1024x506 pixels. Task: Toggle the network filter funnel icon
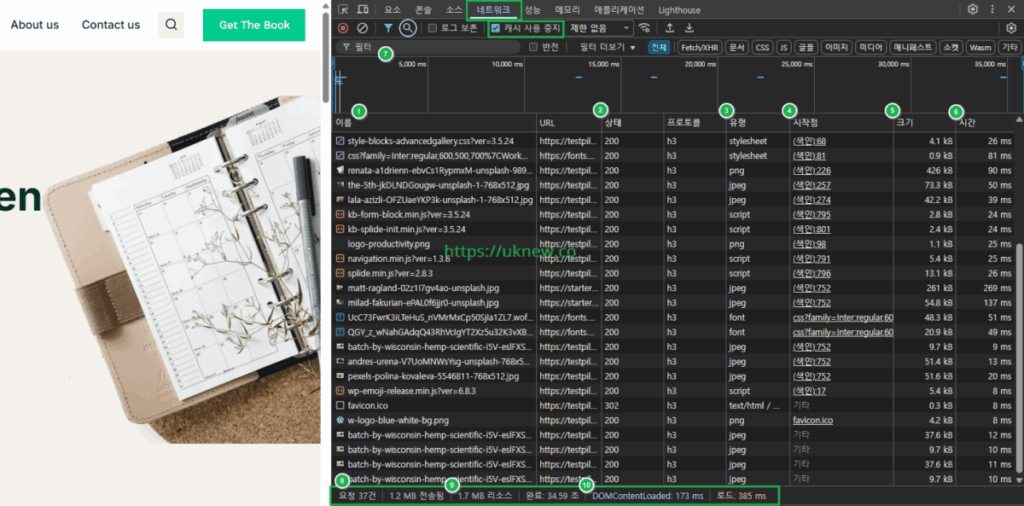tap(388, 28)
